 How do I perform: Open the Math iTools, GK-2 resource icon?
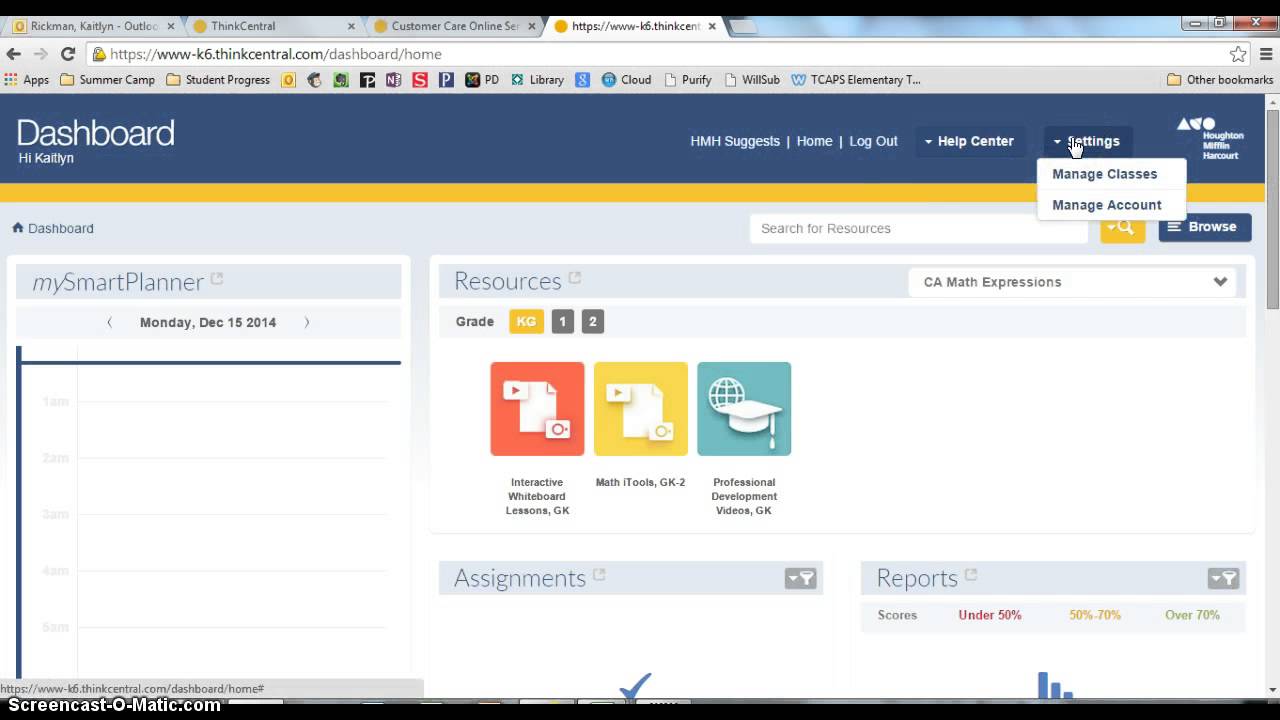coord(641,409)
